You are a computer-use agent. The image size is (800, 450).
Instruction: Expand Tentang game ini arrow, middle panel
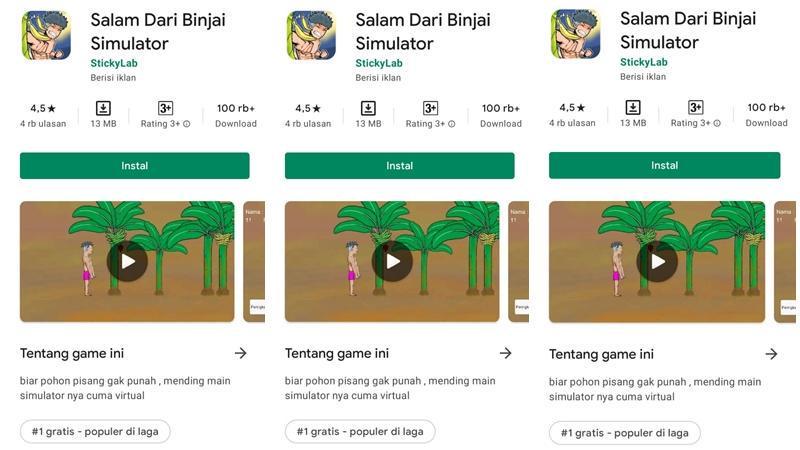(506, 353)
